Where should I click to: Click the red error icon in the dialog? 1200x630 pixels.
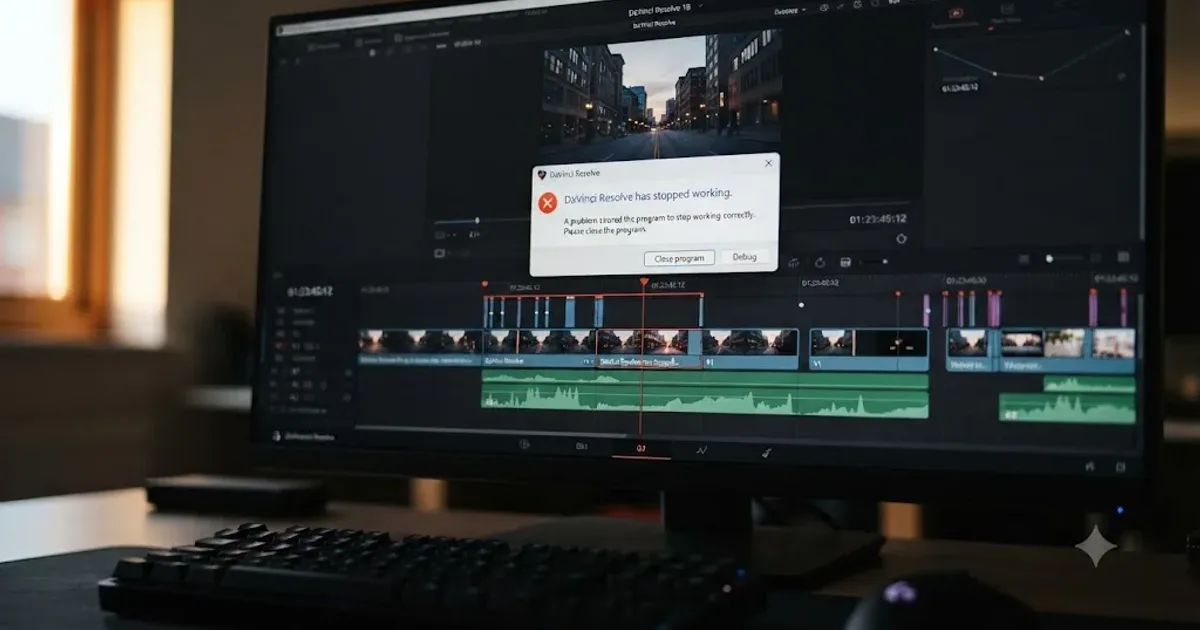point(547,203)
